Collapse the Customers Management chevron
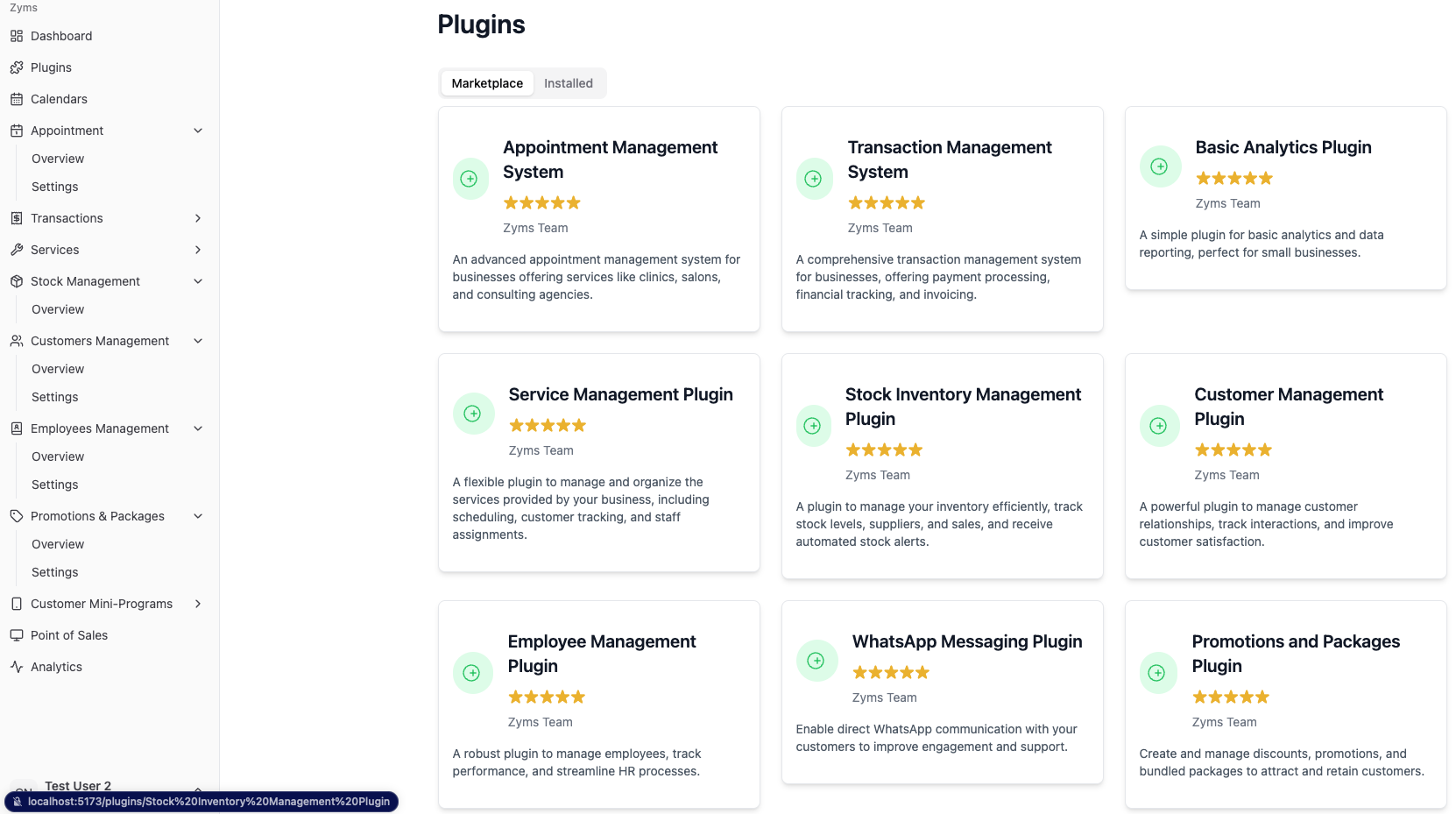Viewport: 1456px width, 814px height. tap(198, 341)
